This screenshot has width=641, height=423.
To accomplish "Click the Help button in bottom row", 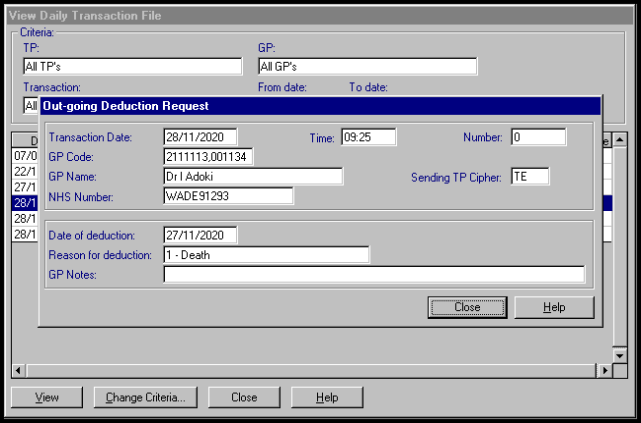I will [327, 397].
